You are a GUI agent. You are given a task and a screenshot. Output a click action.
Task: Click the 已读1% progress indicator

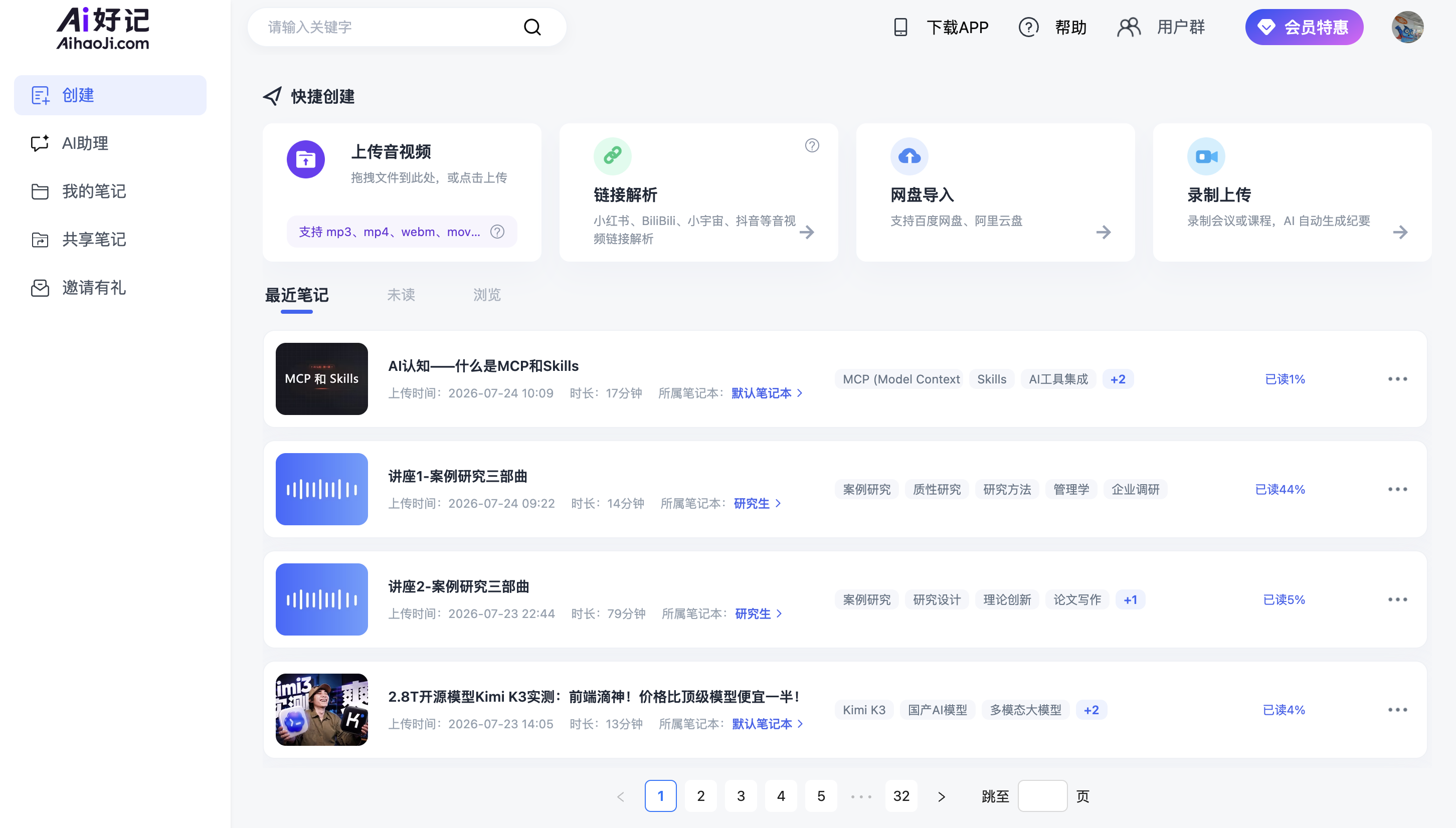click(1285, 379)
